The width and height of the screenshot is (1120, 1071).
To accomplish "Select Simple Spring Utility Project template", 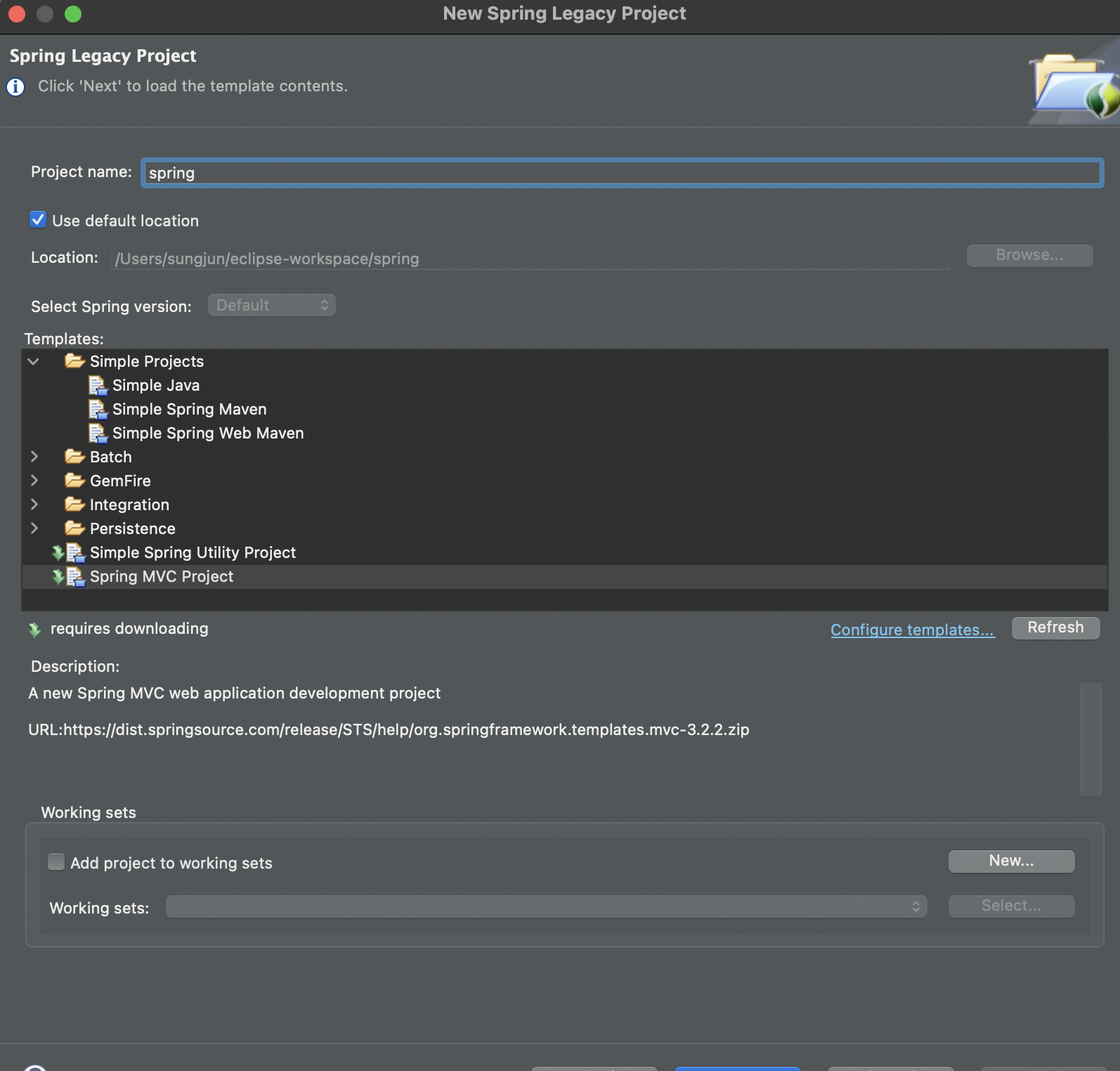I will pyautogui.click(x=193, y=552).
